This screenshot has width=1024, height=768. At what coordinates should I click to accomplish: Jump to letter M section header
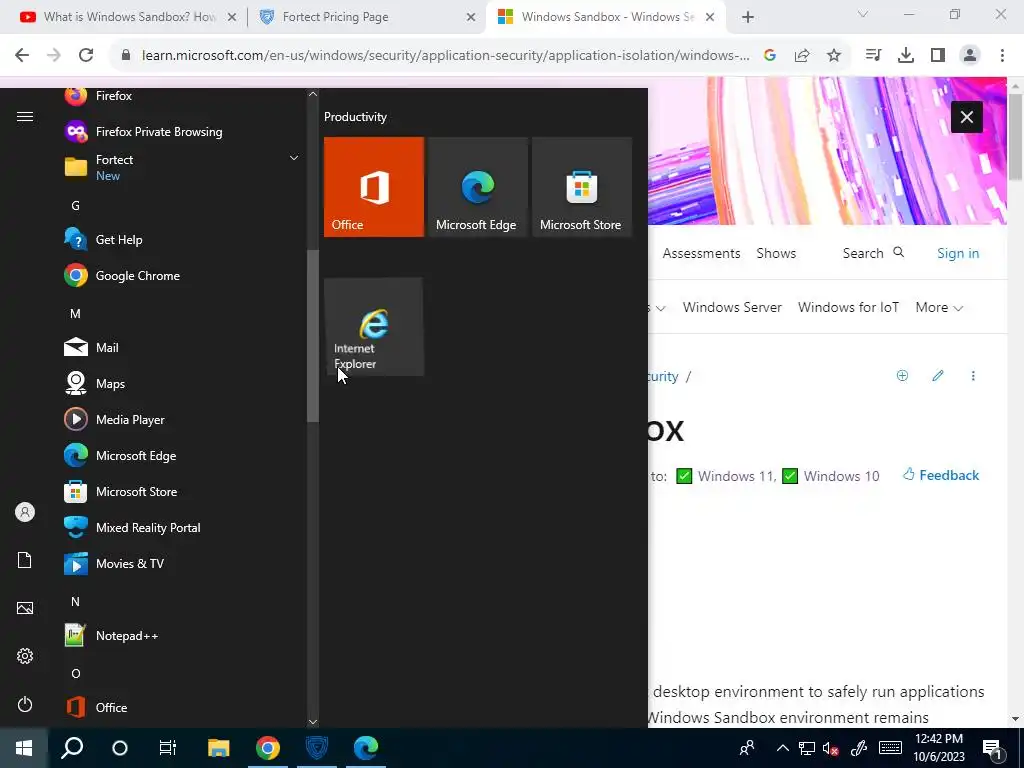pyautogui.click(x=76, y=313)
